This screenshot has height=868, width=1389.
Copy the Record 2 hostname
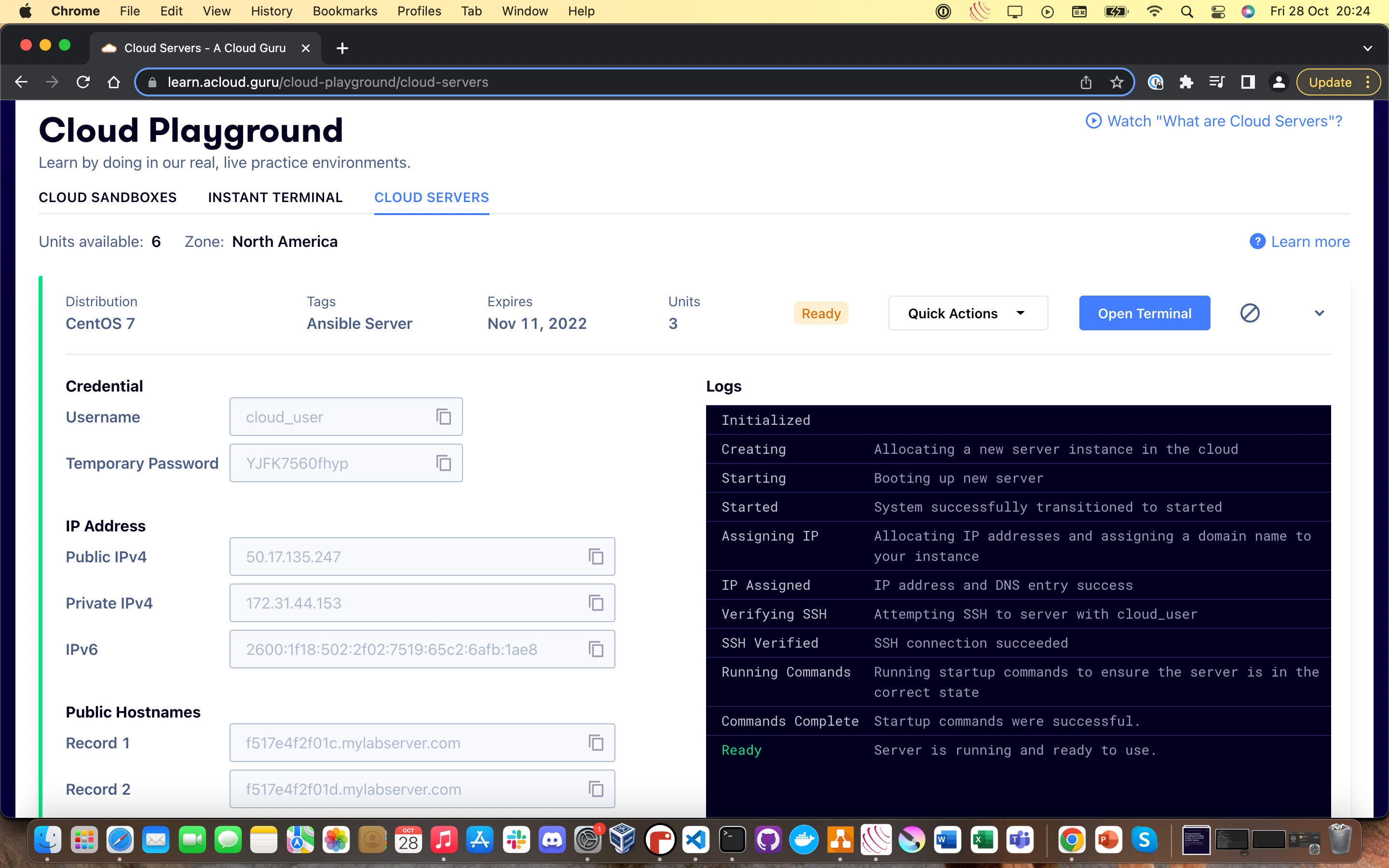point(596,789)
